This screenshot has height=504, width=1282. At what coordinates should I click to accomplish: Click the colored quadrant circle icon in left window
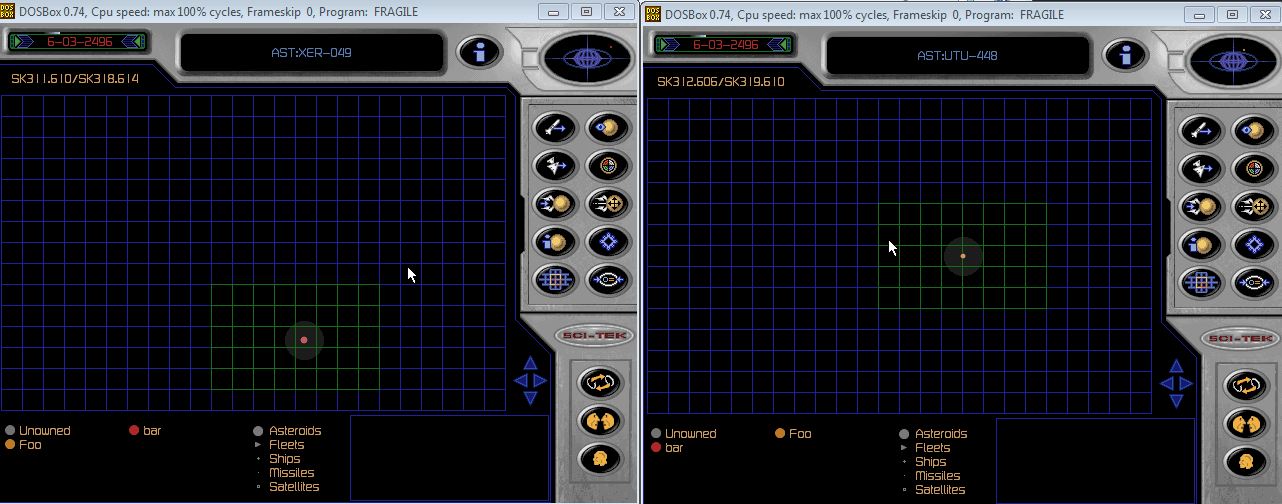pyautogui.click(x=606, y=165)
